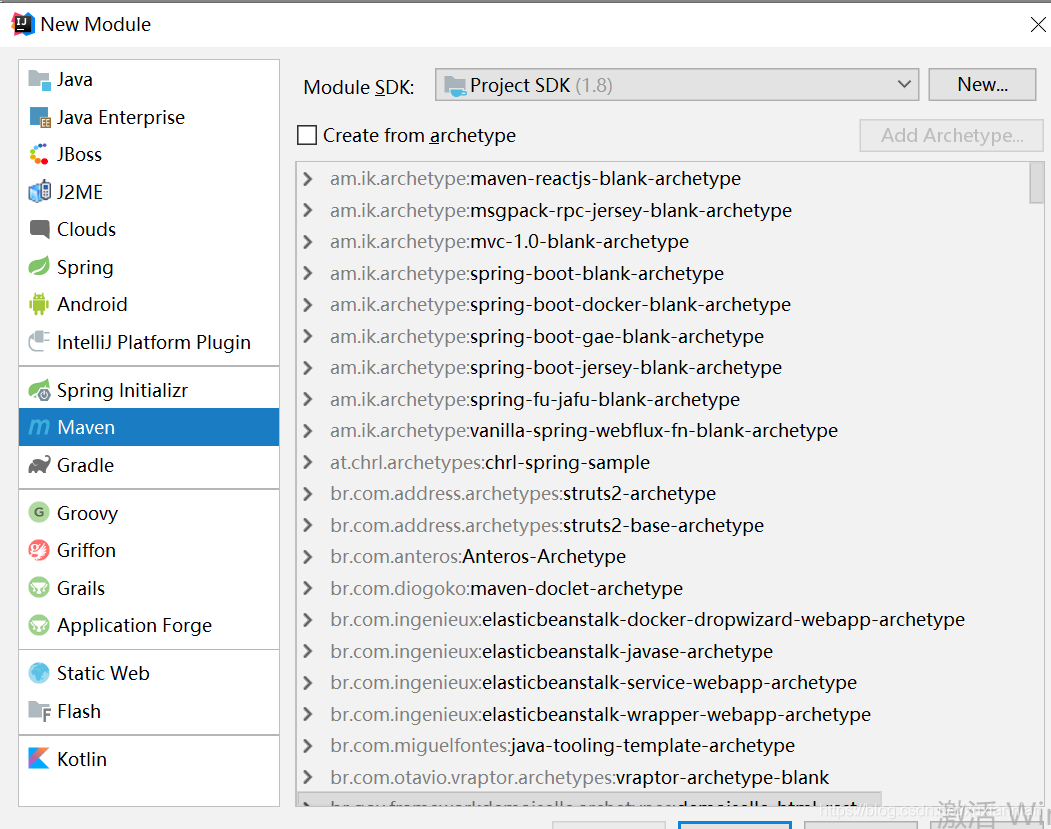Screen dimensions: 1051x829
Task: Choose the Static Web globe icon
Action: point(39,673)
